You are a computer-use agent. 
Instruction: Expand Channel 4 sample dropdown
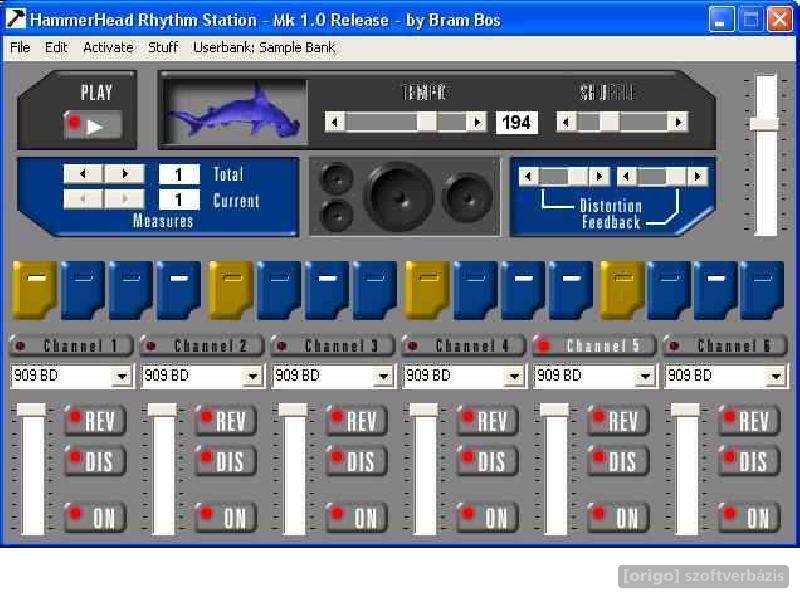(514, 377)
